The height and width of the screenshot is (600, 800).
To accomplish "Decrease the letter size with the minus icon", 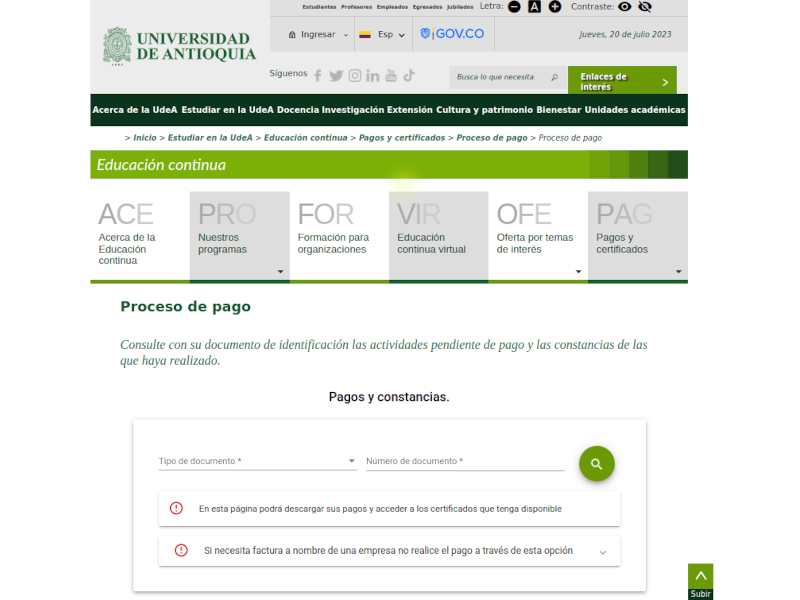I will point(514,7).
